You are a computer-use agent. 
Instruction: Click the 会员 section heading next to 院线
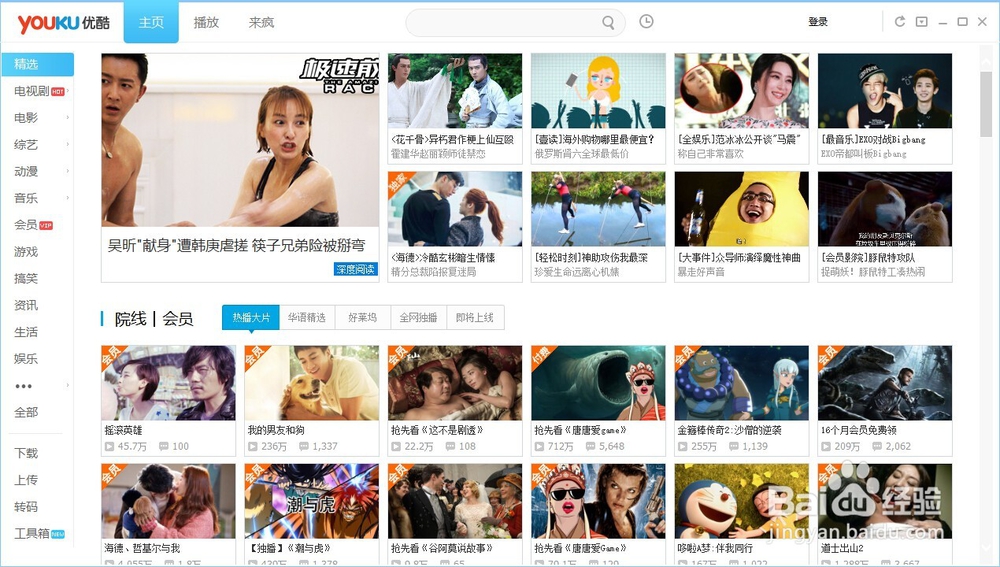(x=177, y=318)
